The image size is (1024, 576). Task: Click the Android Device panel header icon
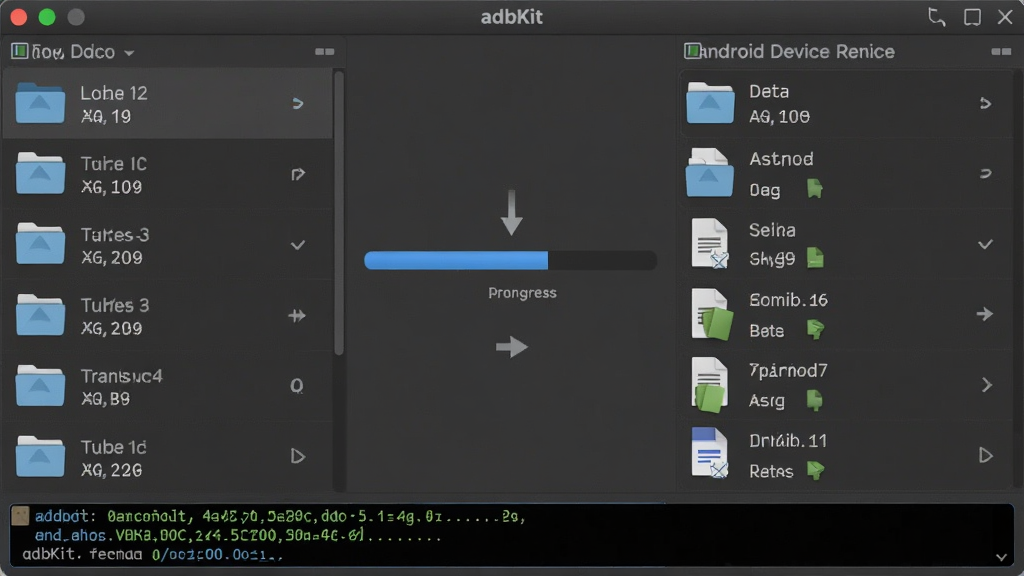[x=692, y=51]
